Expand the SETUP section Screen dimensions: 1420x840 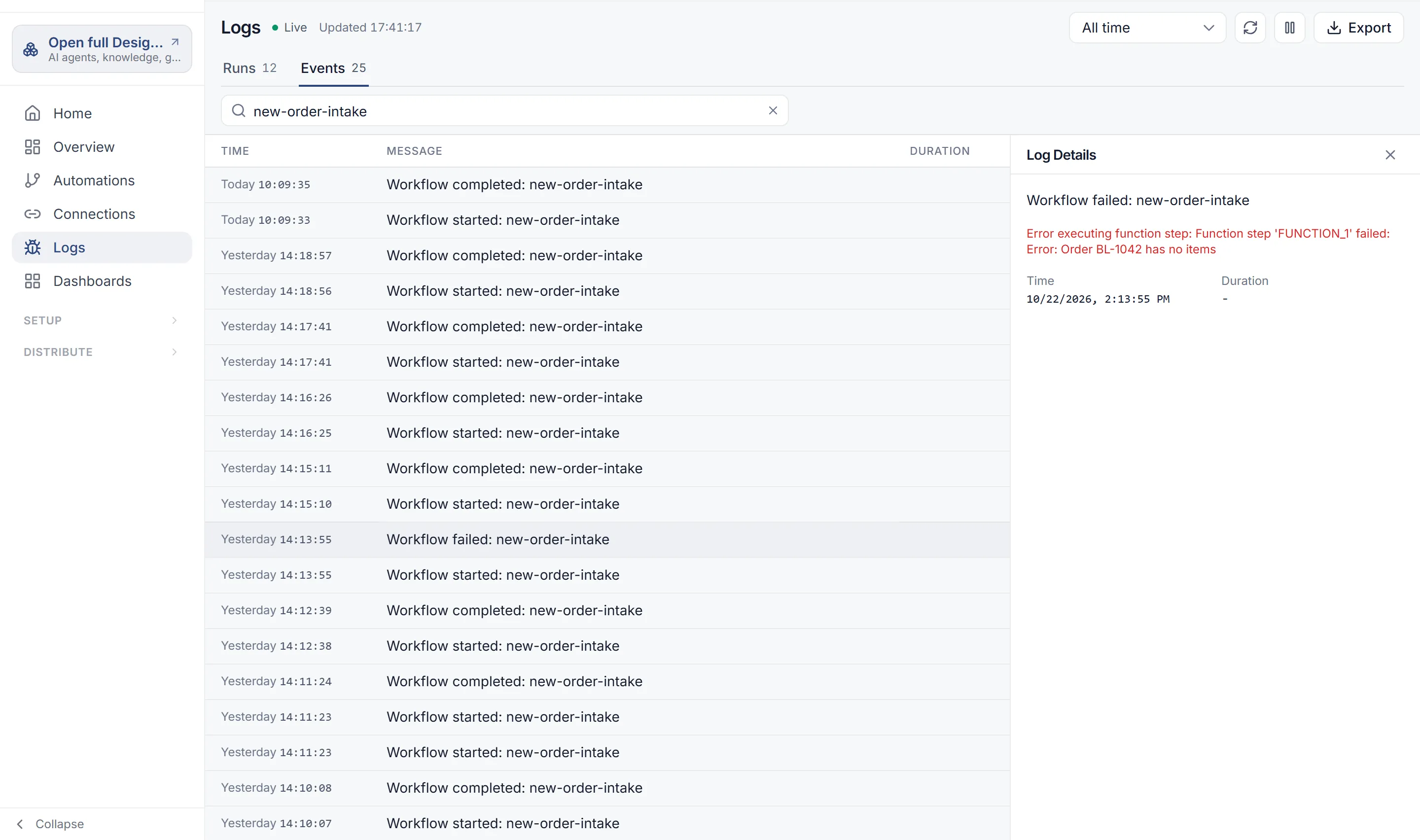[x=102, y=320]
